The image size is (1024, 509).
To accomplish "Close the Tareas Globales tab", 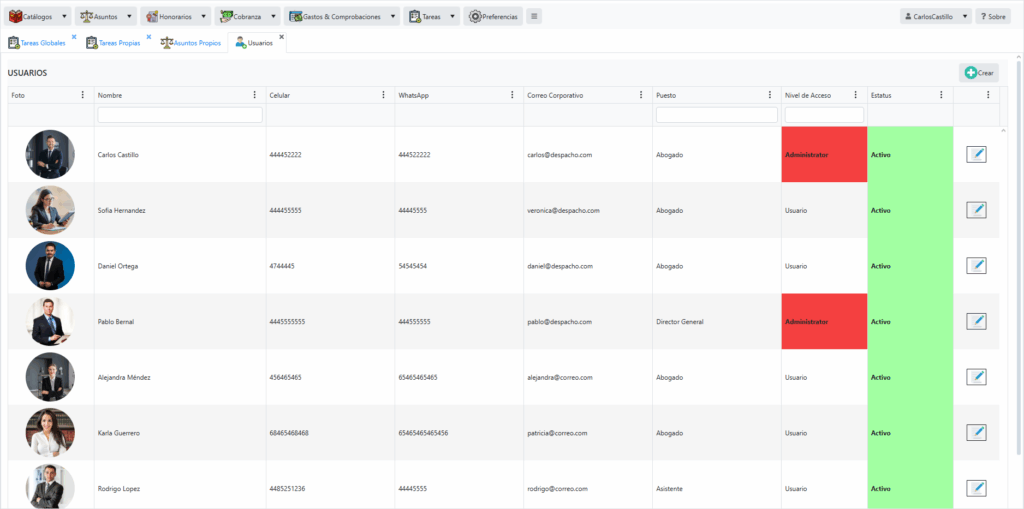I will [x=74, y=37].
